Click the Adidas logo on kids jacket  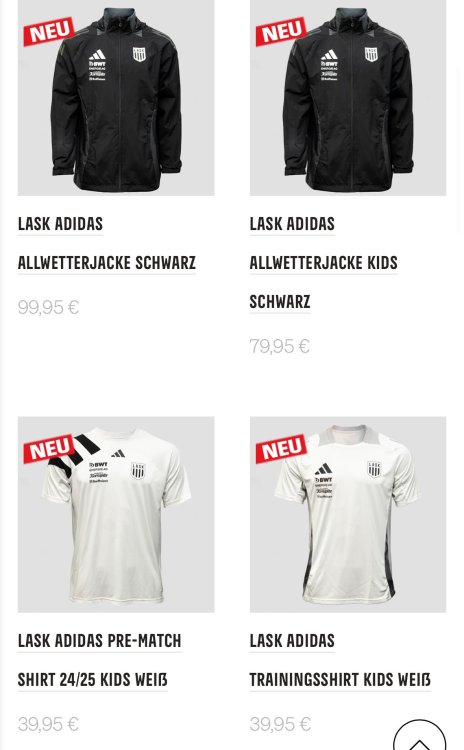[329, 54]
